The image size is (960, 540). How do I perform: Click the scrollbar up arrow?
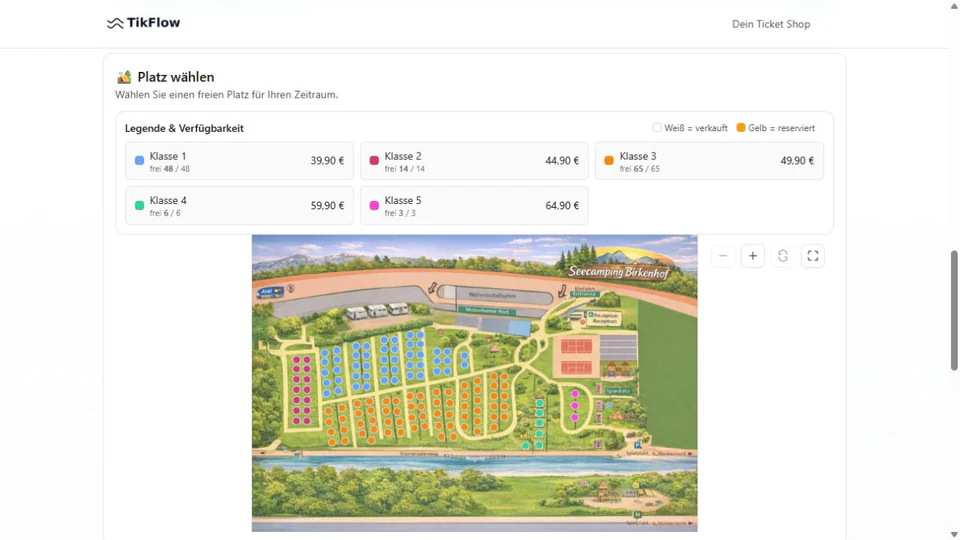click(954, 5)
